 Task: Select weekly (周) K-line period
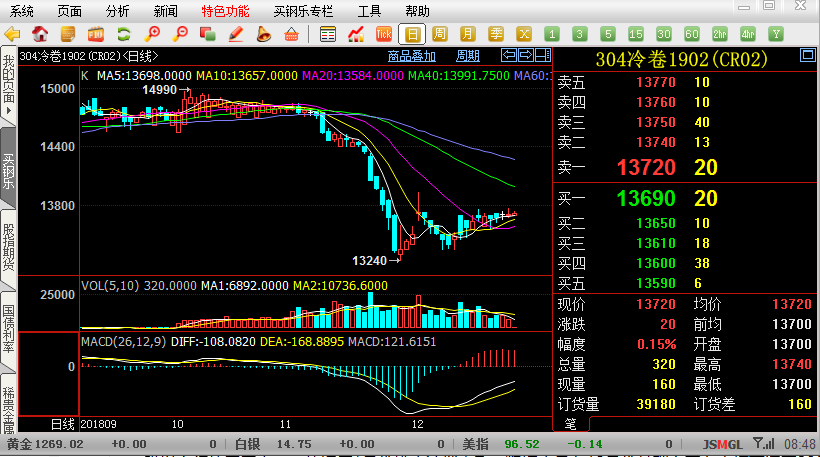tap(440, 35)
